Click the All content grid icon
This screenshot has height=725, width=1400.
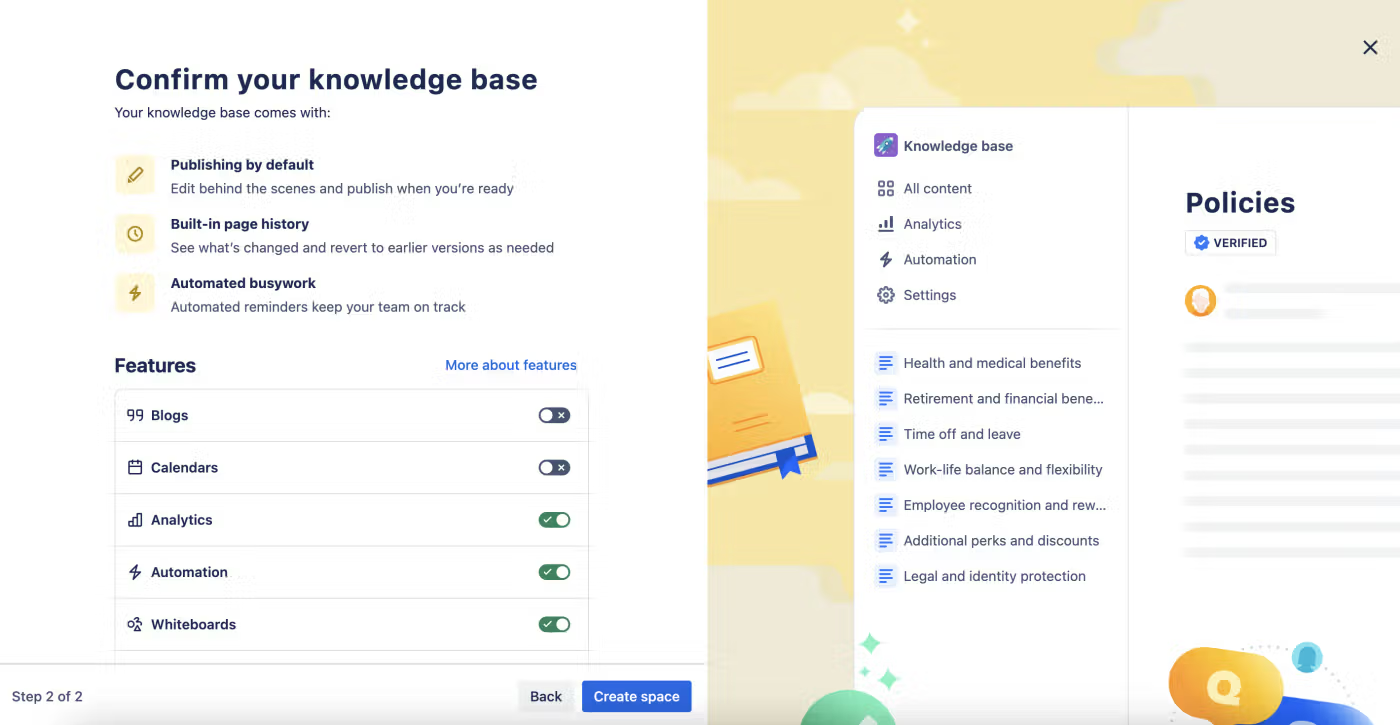[885, 188]
